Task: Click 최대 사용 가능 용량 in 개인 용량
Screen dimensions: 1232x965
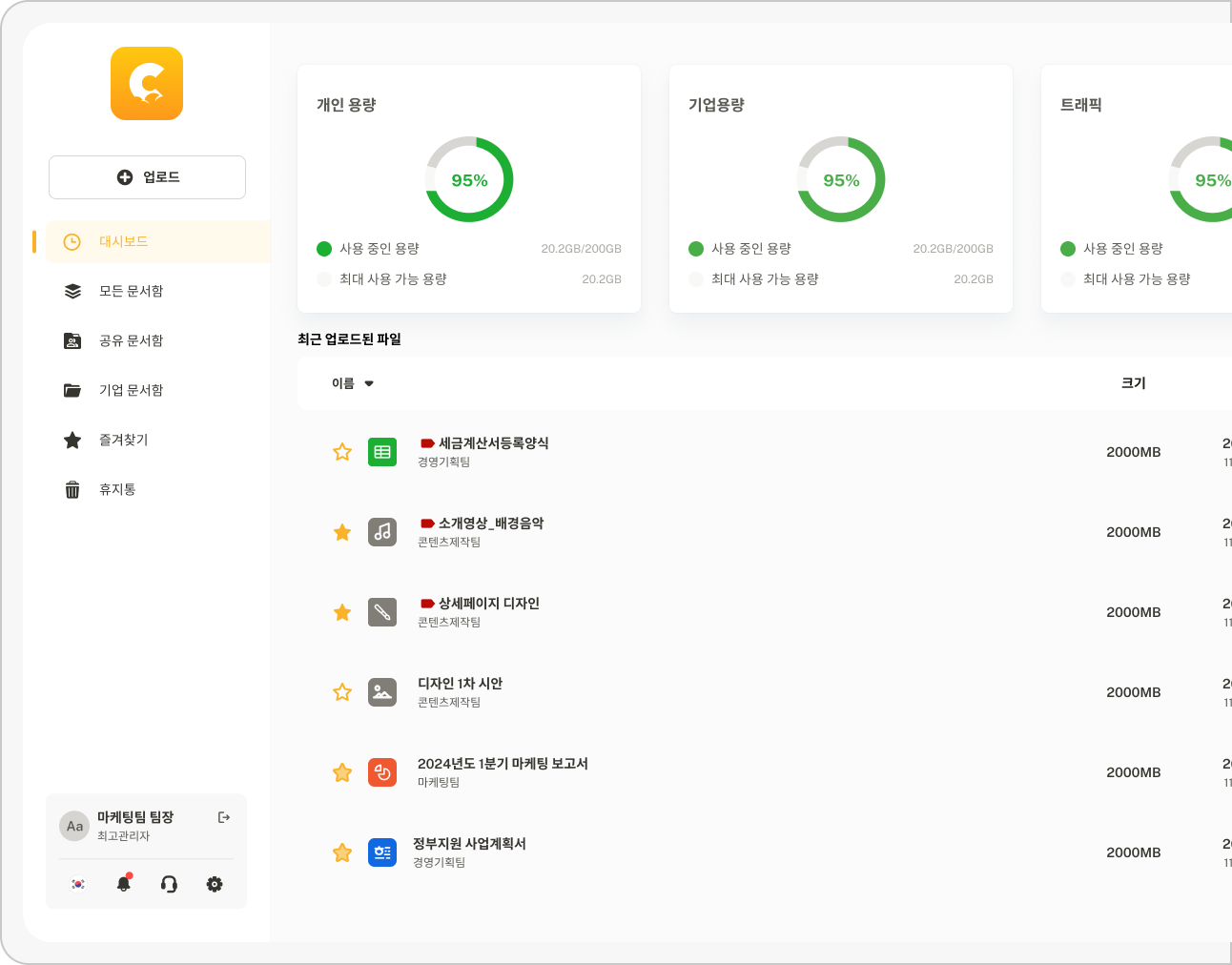Action: tap(393, 279)
